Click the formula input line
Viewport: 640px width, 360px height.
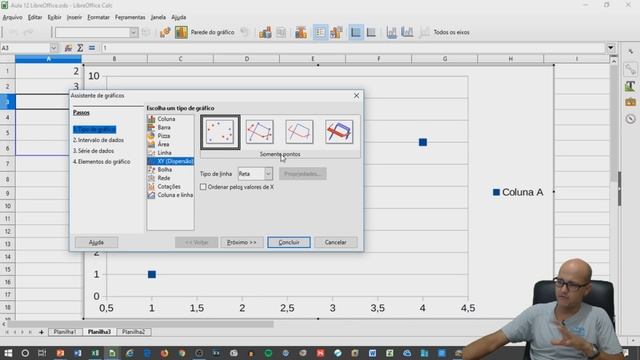(353, 48)
